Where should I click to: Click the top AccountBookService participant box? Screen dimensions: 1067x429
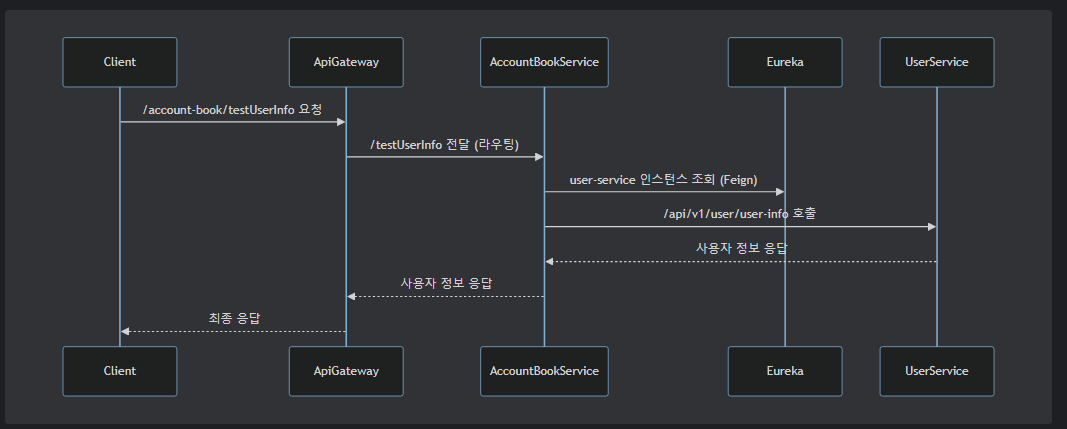pos(544,62)
